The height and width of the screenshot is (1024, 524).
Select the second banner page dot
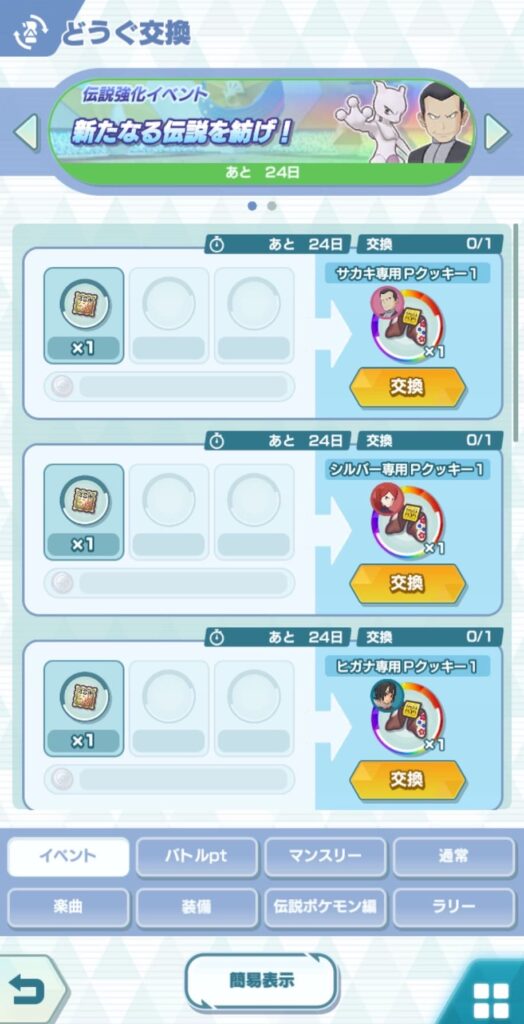click(x=272, y=206)
